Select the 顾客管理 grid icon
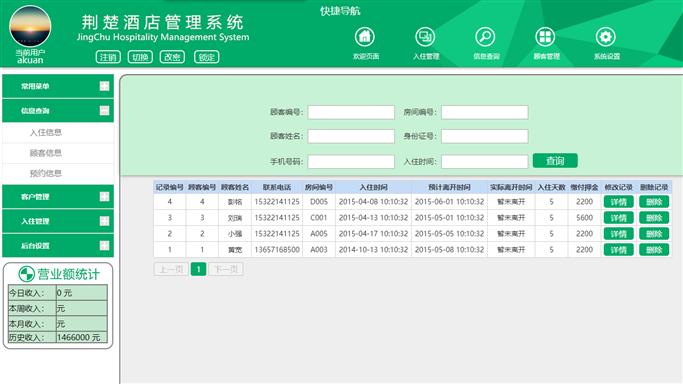 click(545, 37)
